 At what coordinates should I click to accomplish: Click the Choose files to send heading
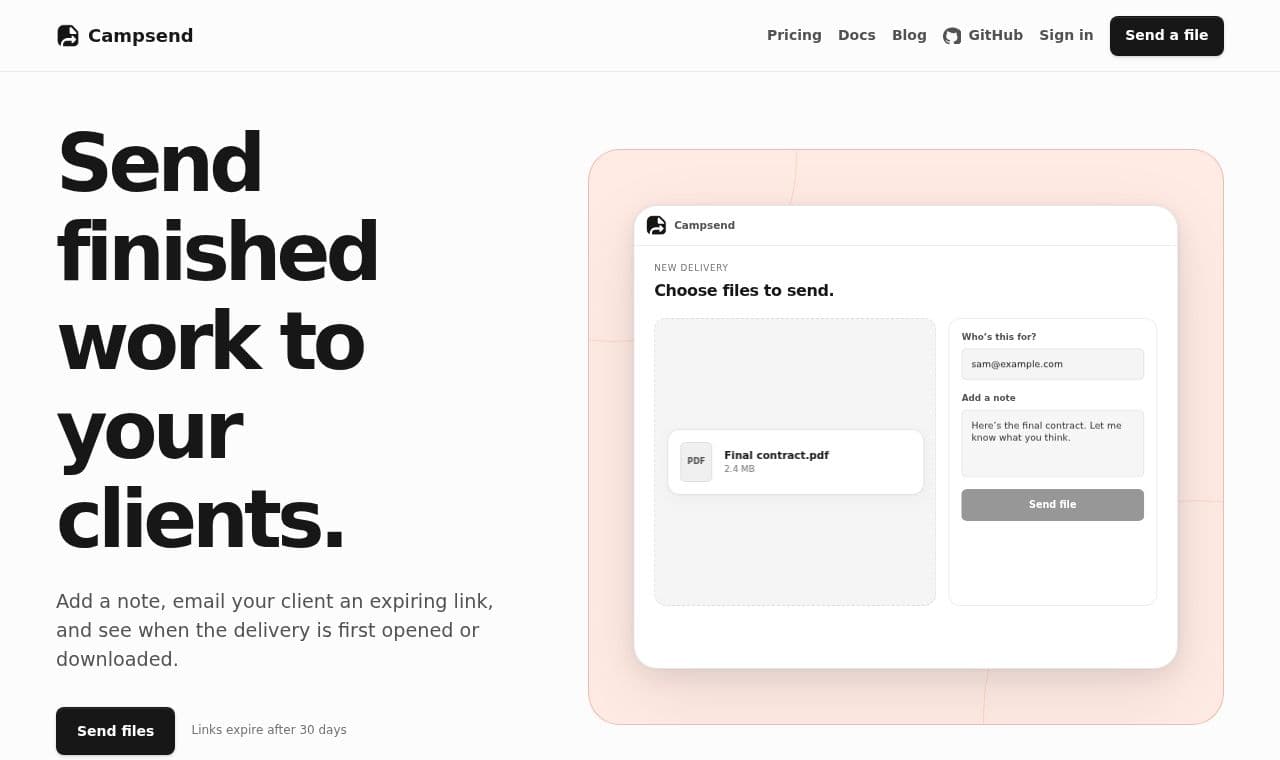pos(744,291)
